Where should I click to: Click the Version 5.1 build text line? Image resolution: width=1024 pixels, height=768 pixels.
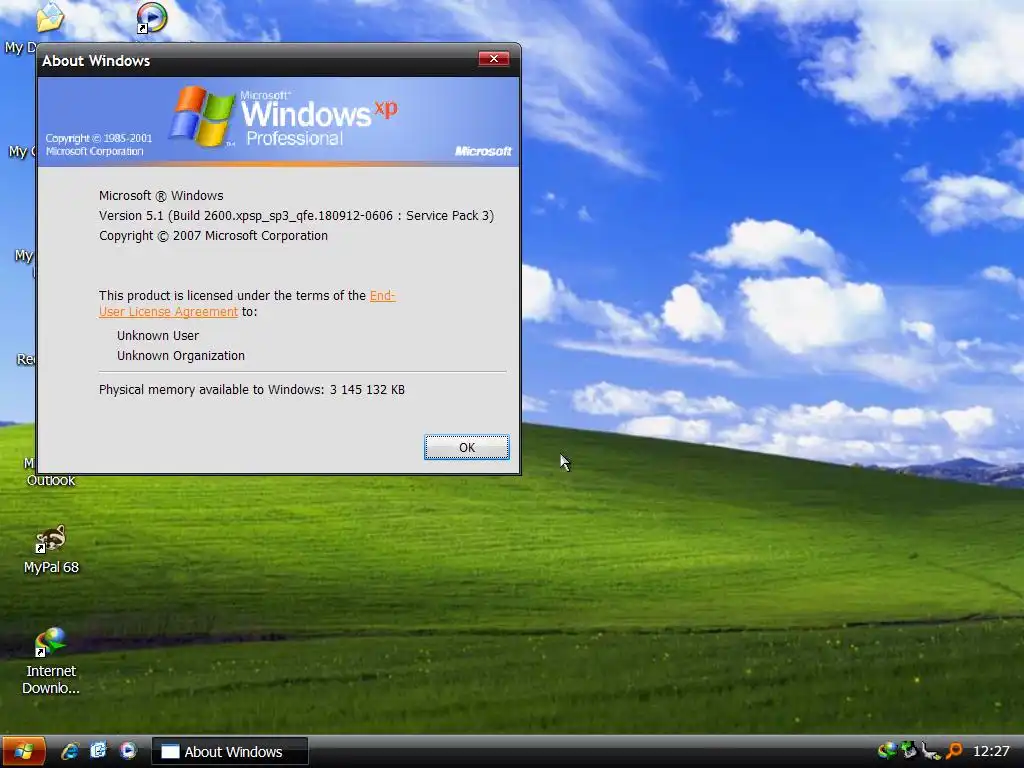(x=296, y=216)
